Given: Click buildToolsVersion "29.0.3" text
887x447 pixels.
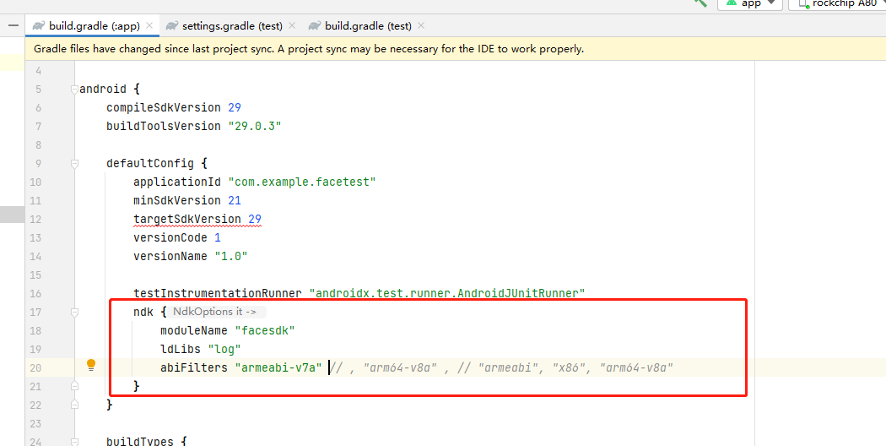Looking at the screenshot, I should 193,126.
